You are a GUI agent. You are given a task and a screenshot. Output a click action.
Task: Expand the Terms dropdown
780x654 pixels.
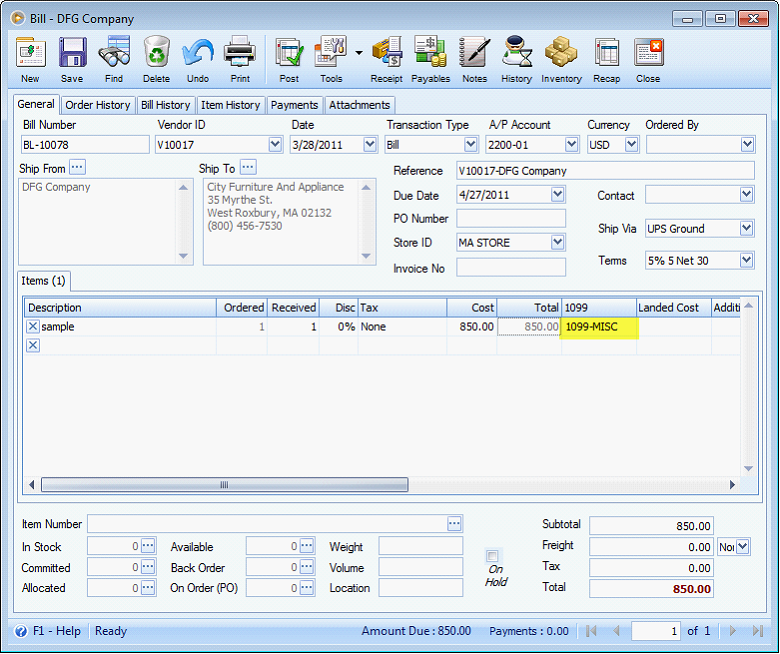pyautogui.click(x=746, y=260)
